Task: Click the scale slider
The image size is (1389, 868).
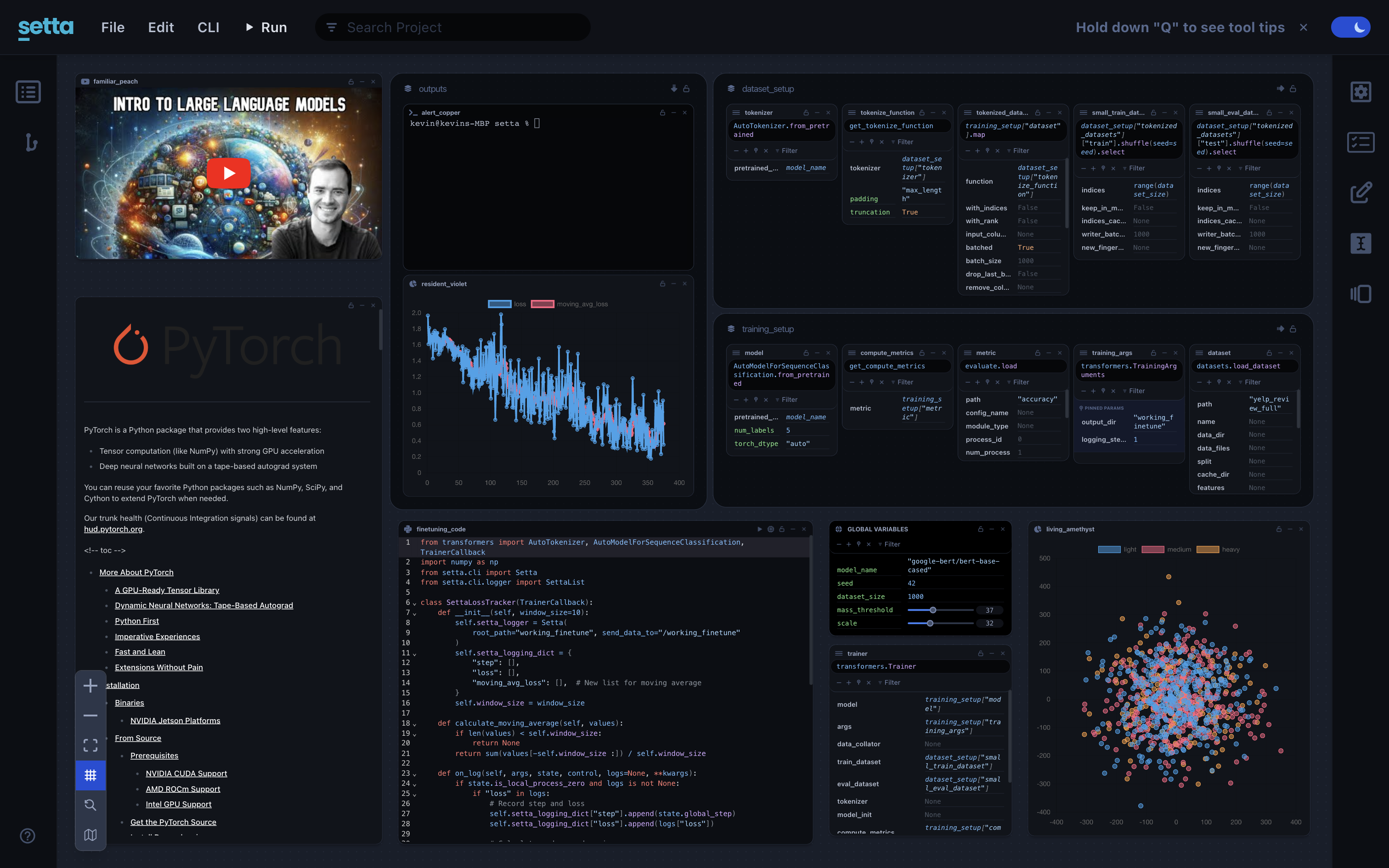Action: pos(940,624)
